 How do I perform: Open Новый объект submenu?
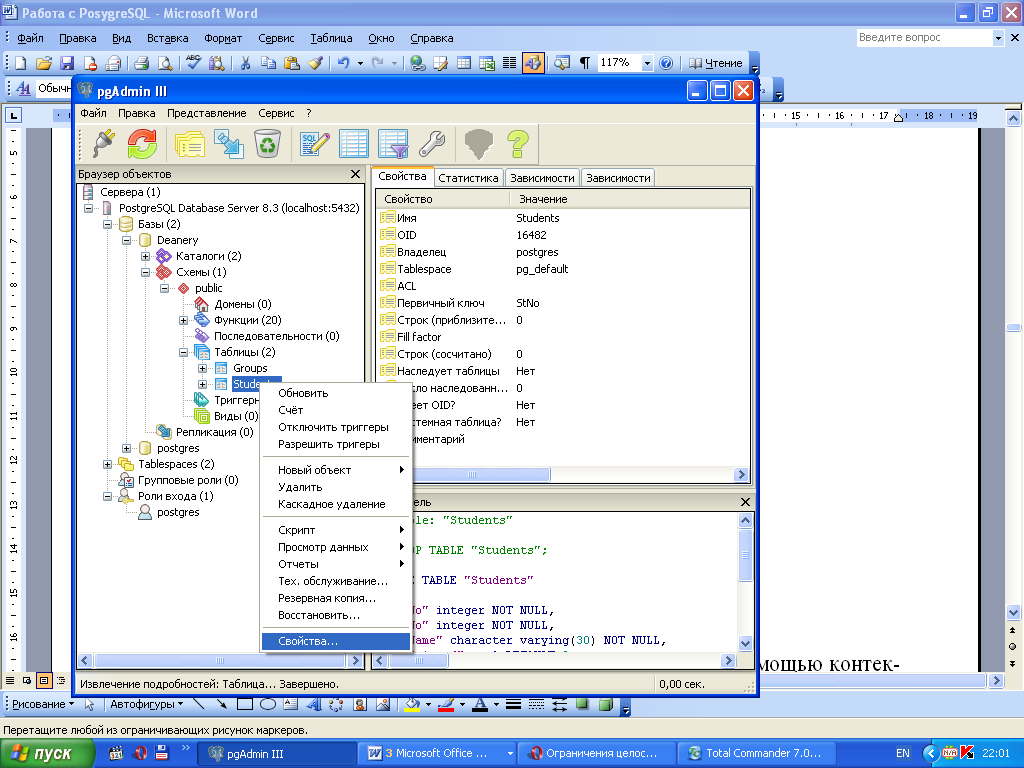pos(336,470)
